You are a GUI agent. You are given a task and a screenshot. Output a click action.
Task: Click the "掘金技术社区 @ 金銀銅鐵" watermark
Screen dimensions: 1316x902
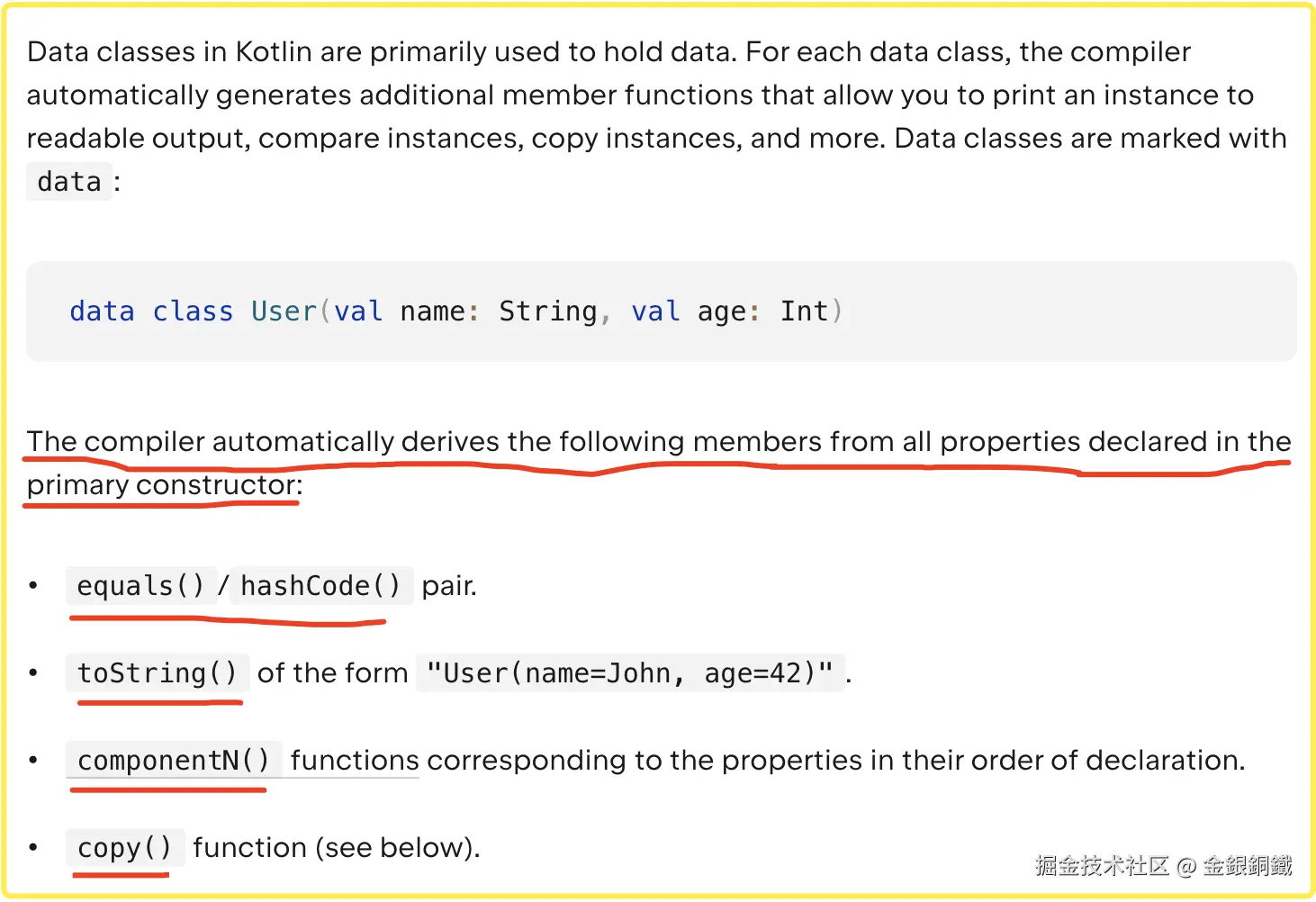1163,866
